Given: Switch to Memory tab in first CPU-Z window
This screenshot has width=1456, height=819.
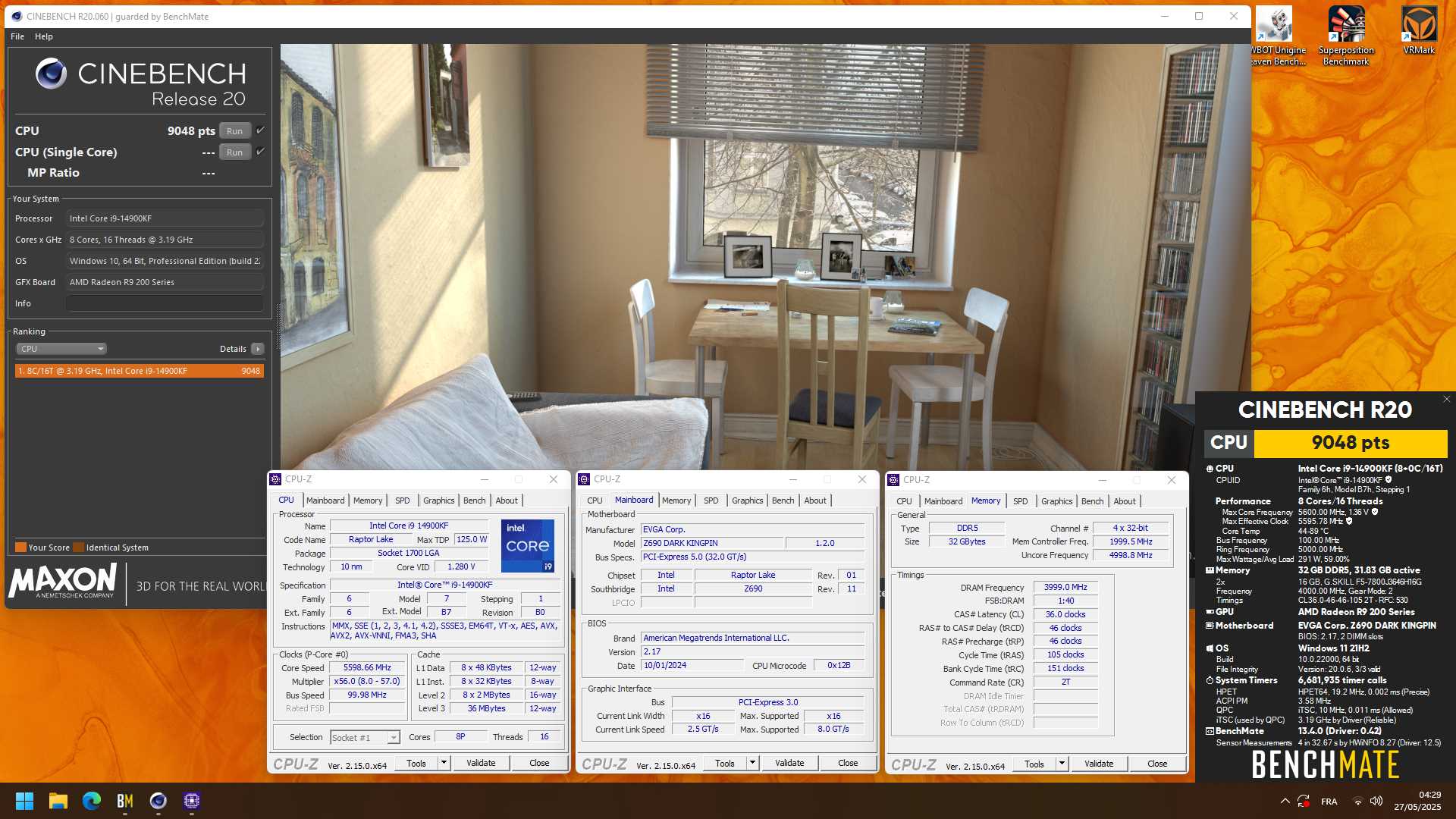Looking at the screenshot, I should coord(368,500).
